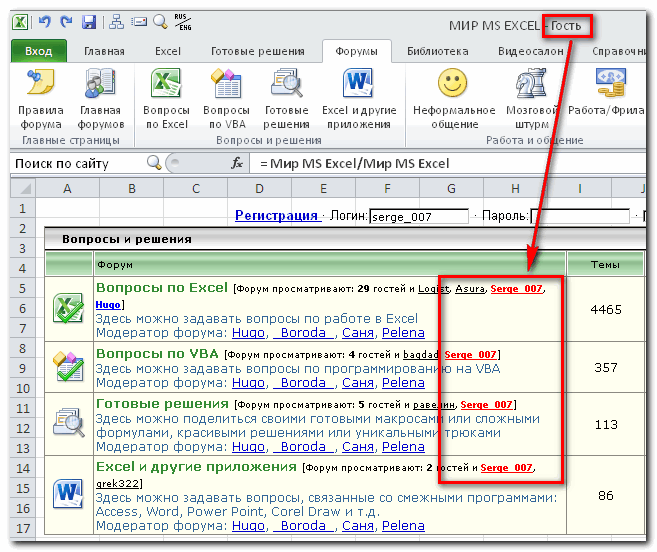Image resolution: width=657 pixels, height=552 pixels.
Task: Click the fx function icon in formula bar
Action: pos(237,163)
